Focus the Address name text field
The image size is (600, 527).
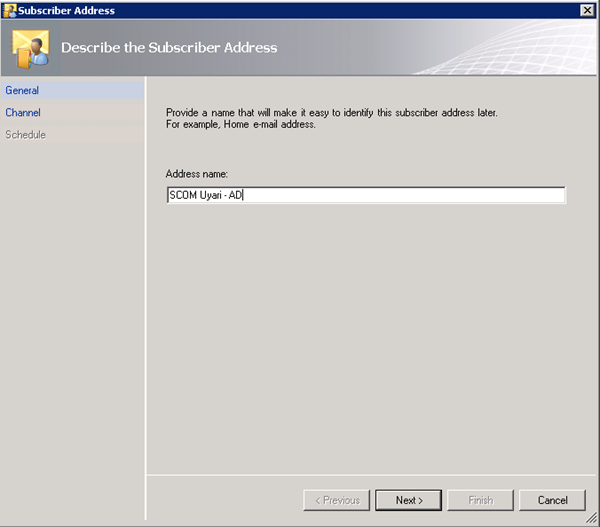pos(366,195)
